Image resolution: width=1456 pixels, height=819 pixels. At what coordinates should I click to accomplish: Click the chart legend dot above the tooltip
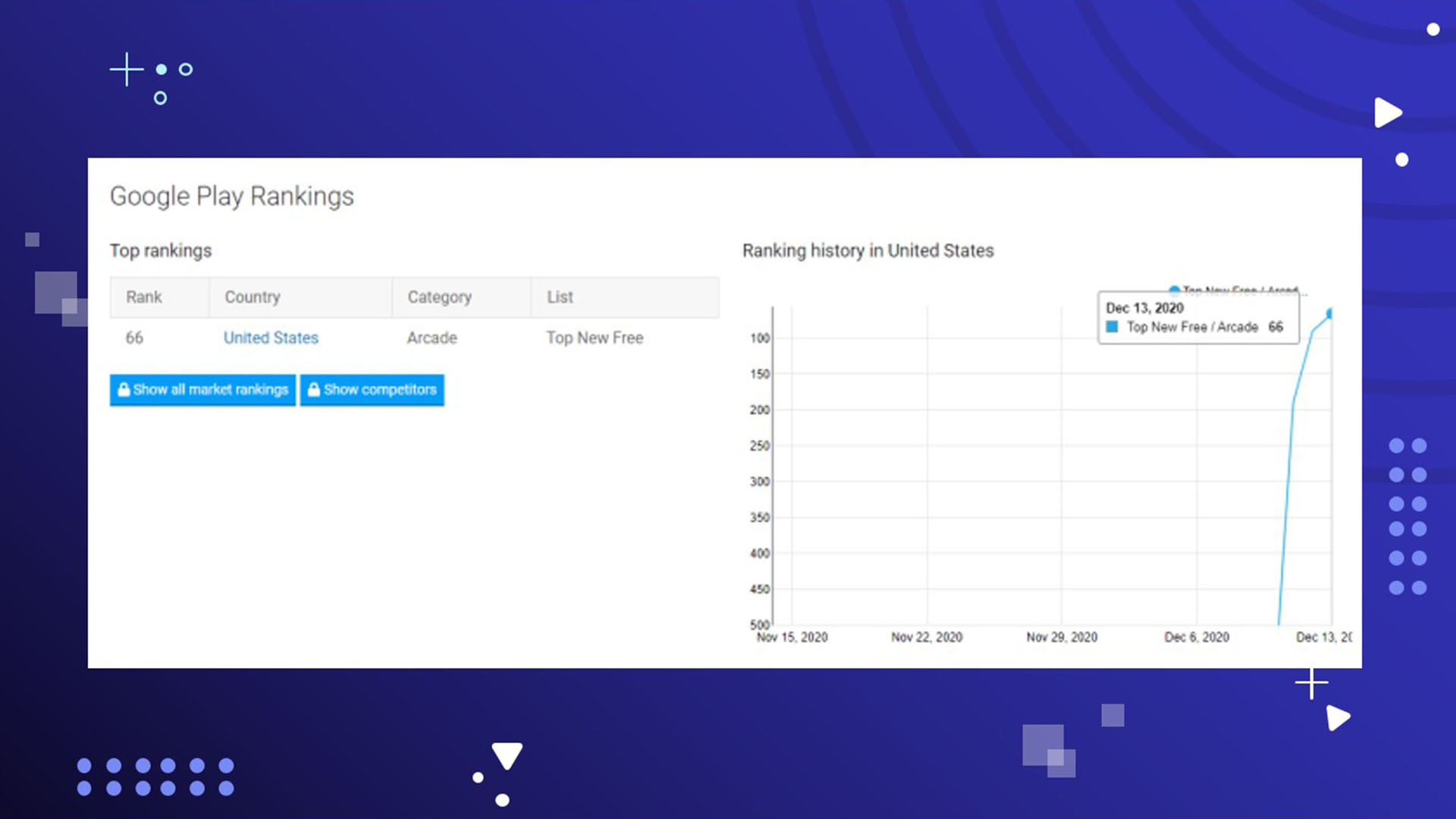[1174, 290]
